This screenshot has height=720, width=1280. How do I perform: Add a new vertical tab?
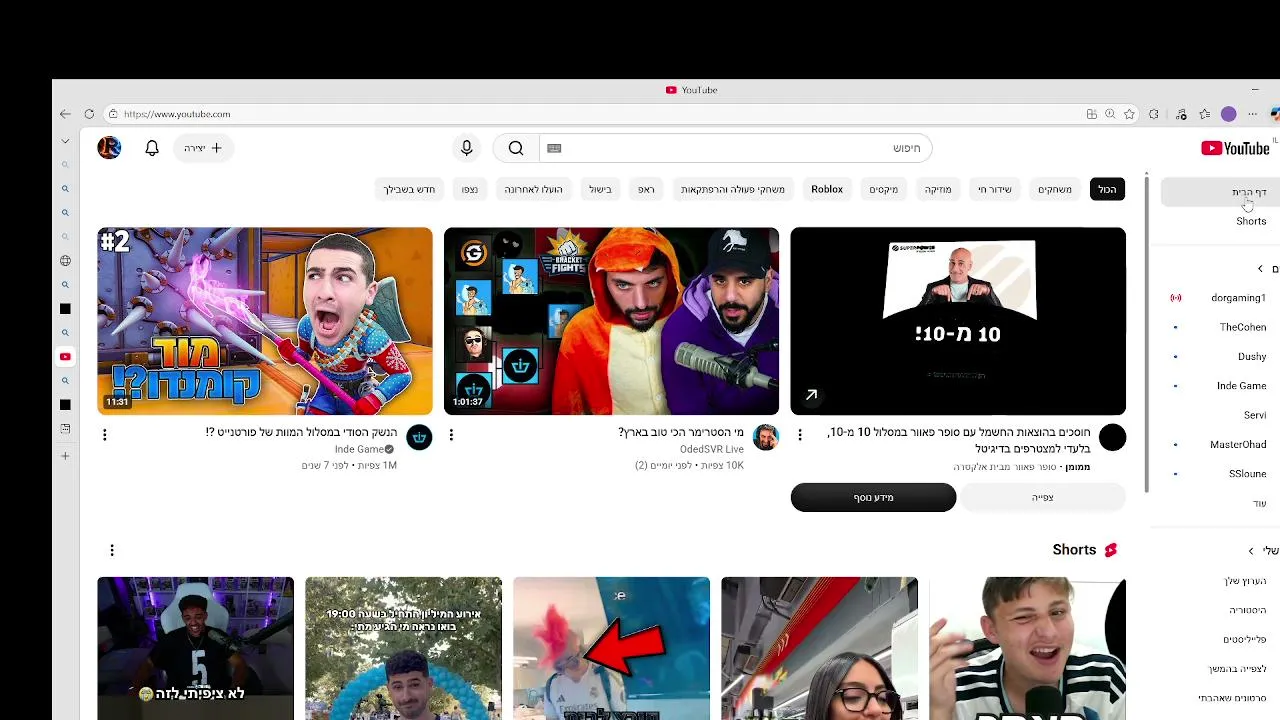click(65, 456)
